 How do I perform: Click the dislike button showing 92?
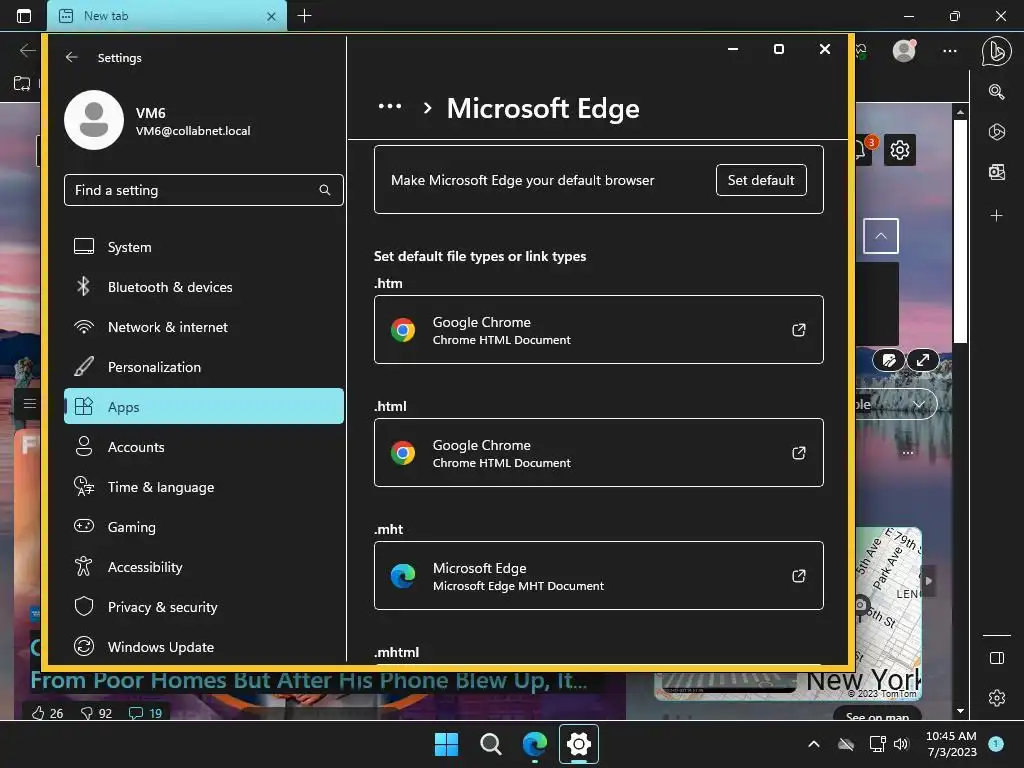click(96, 713)
